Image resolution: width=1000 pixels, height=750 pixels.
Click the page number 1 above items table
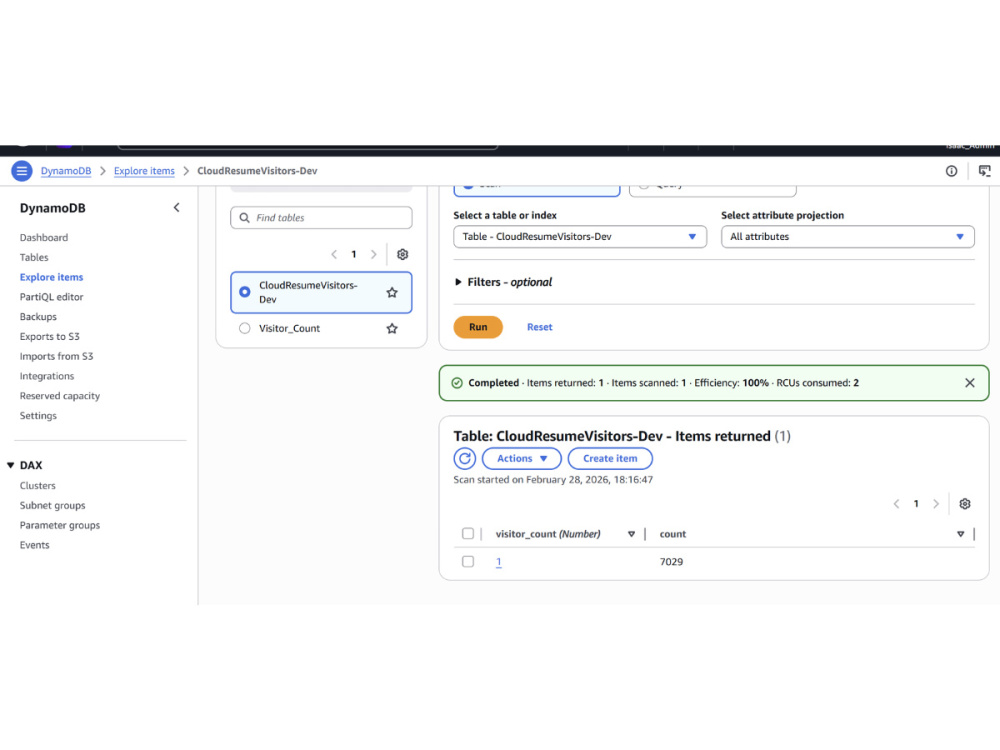[916, 504]
